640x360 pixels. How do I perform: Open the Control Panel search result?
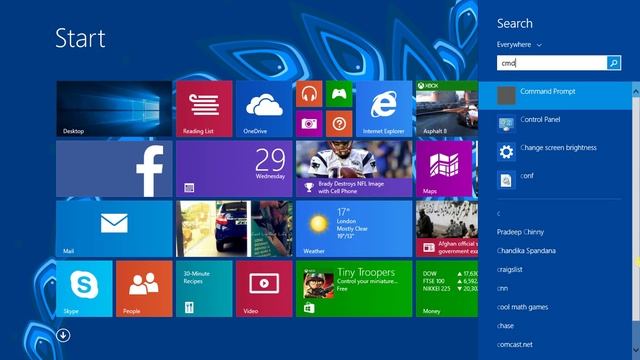tap(555, 124)
